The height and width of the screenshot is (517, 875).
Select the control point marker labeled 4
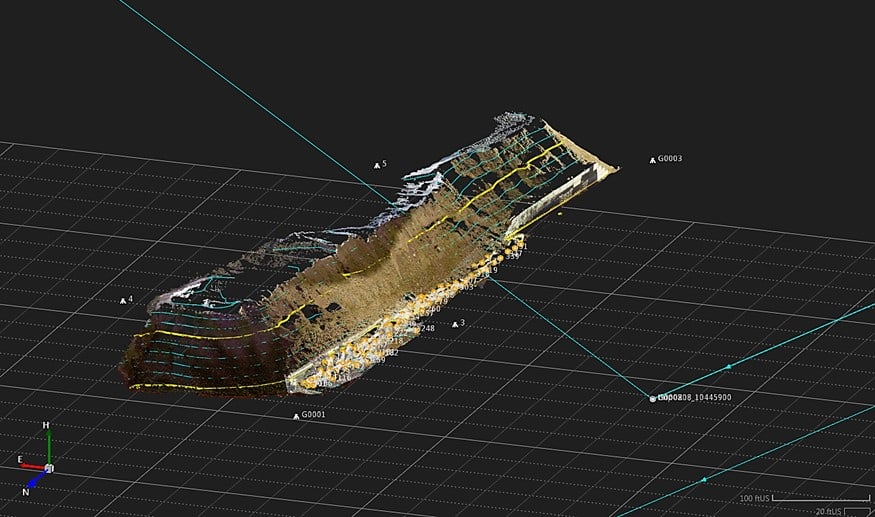pyautogui.click(x=123, y=301)
